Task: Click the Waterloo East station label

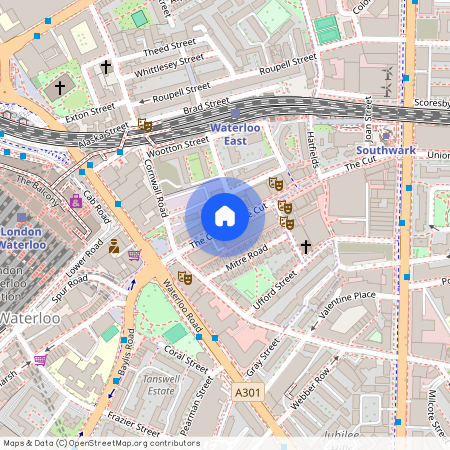Action: click(235, 134)
